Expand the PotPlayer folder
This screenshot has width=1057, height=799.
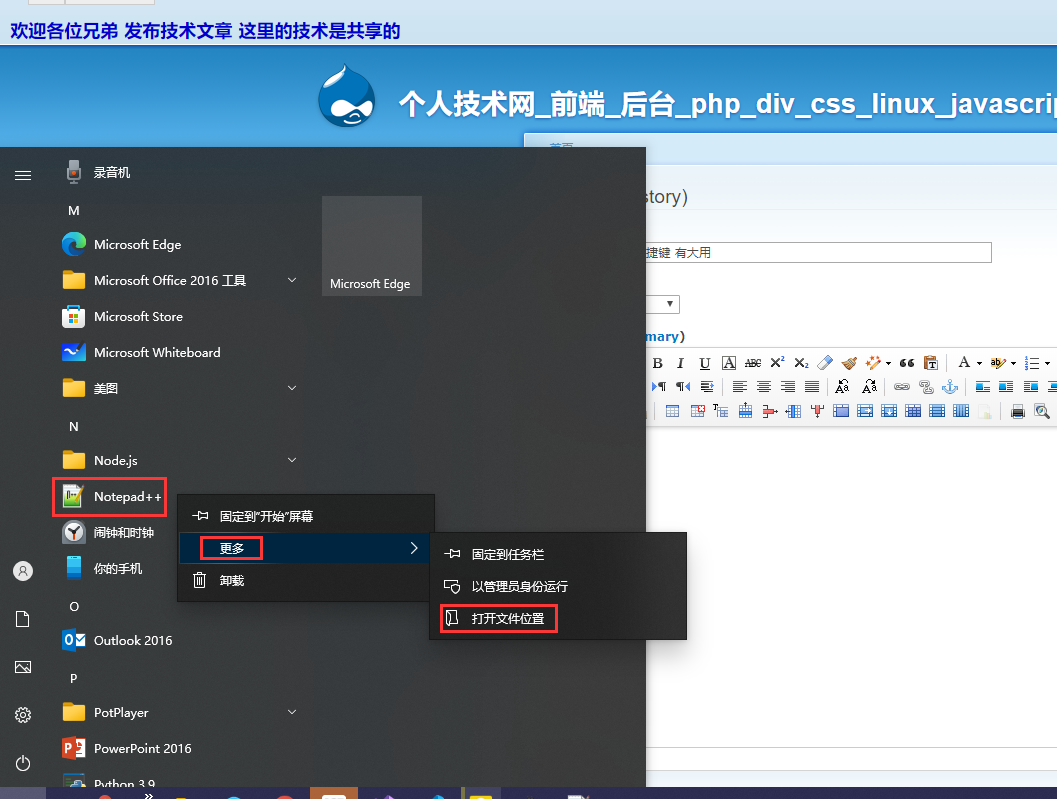[292, 712]
